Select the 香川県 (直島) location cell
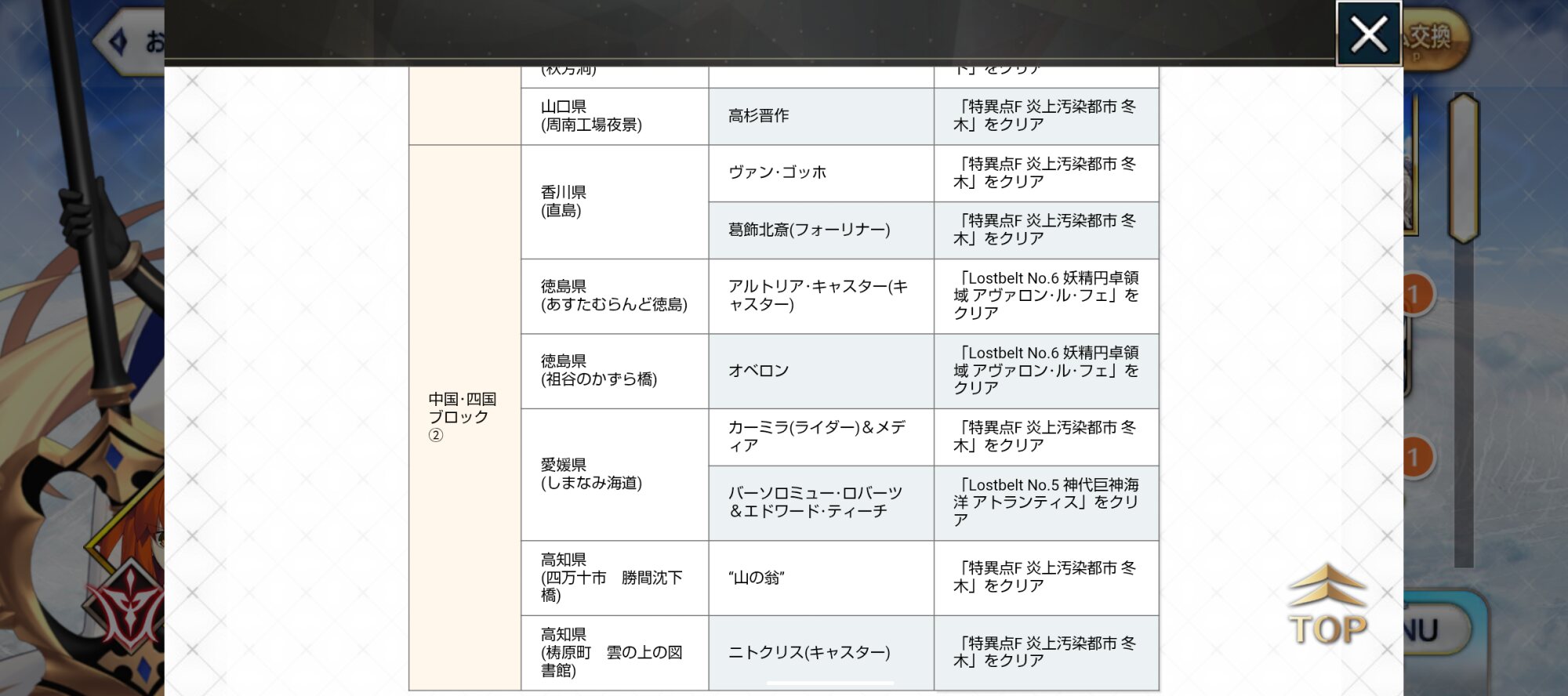The image size is (1568, 696). click(x=615, y=202)
